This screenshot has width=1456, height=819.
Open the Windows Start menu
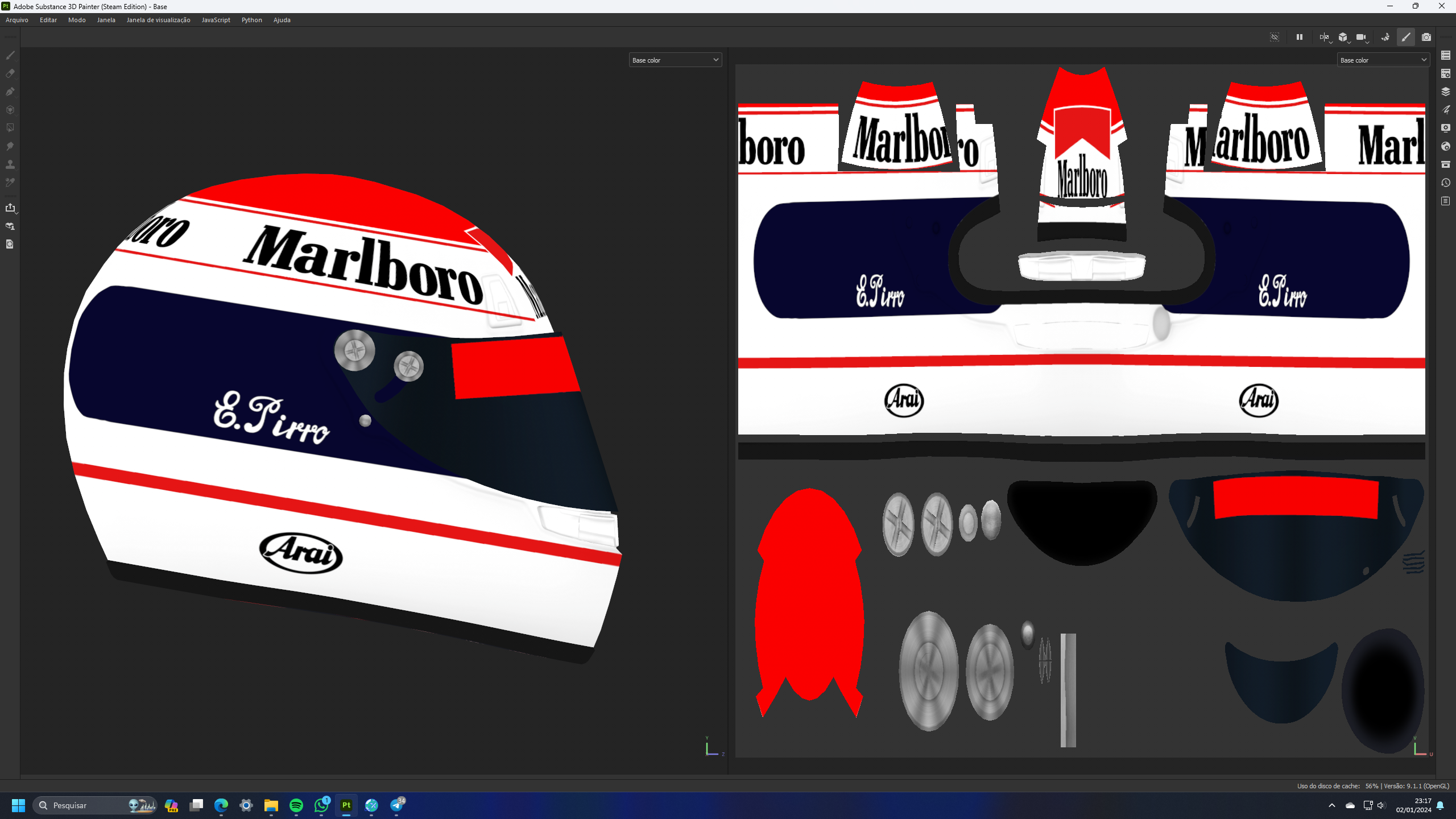[x=18, y=805]
